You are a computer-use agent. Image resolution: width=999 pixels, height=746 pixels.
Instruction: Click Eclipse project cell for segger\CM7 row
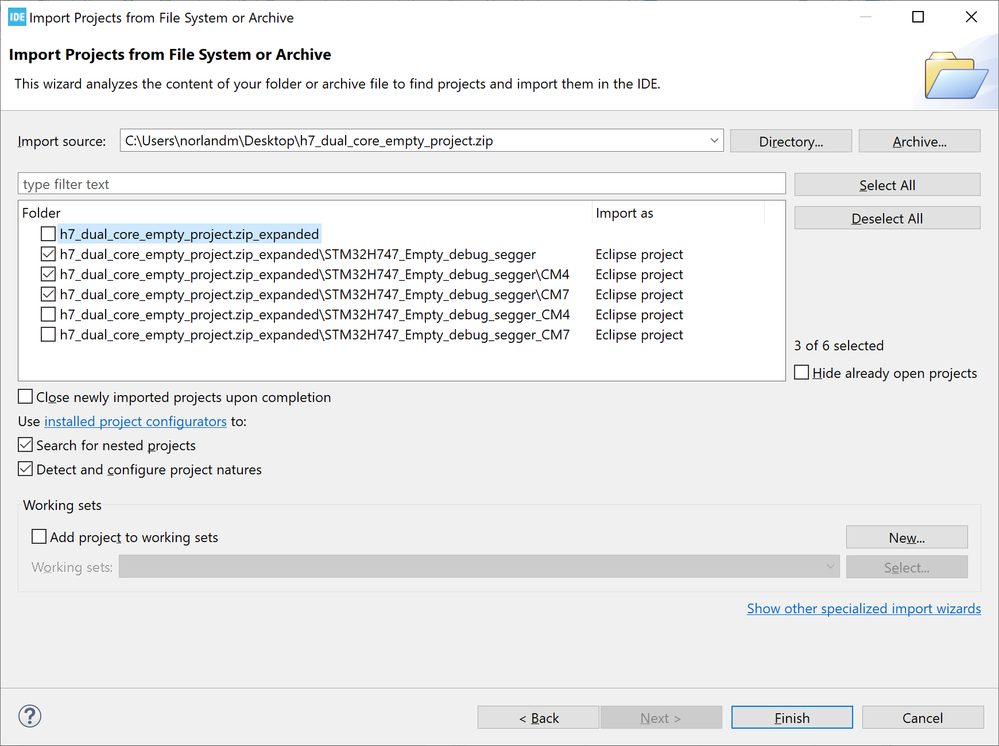[x=639, y=294]
